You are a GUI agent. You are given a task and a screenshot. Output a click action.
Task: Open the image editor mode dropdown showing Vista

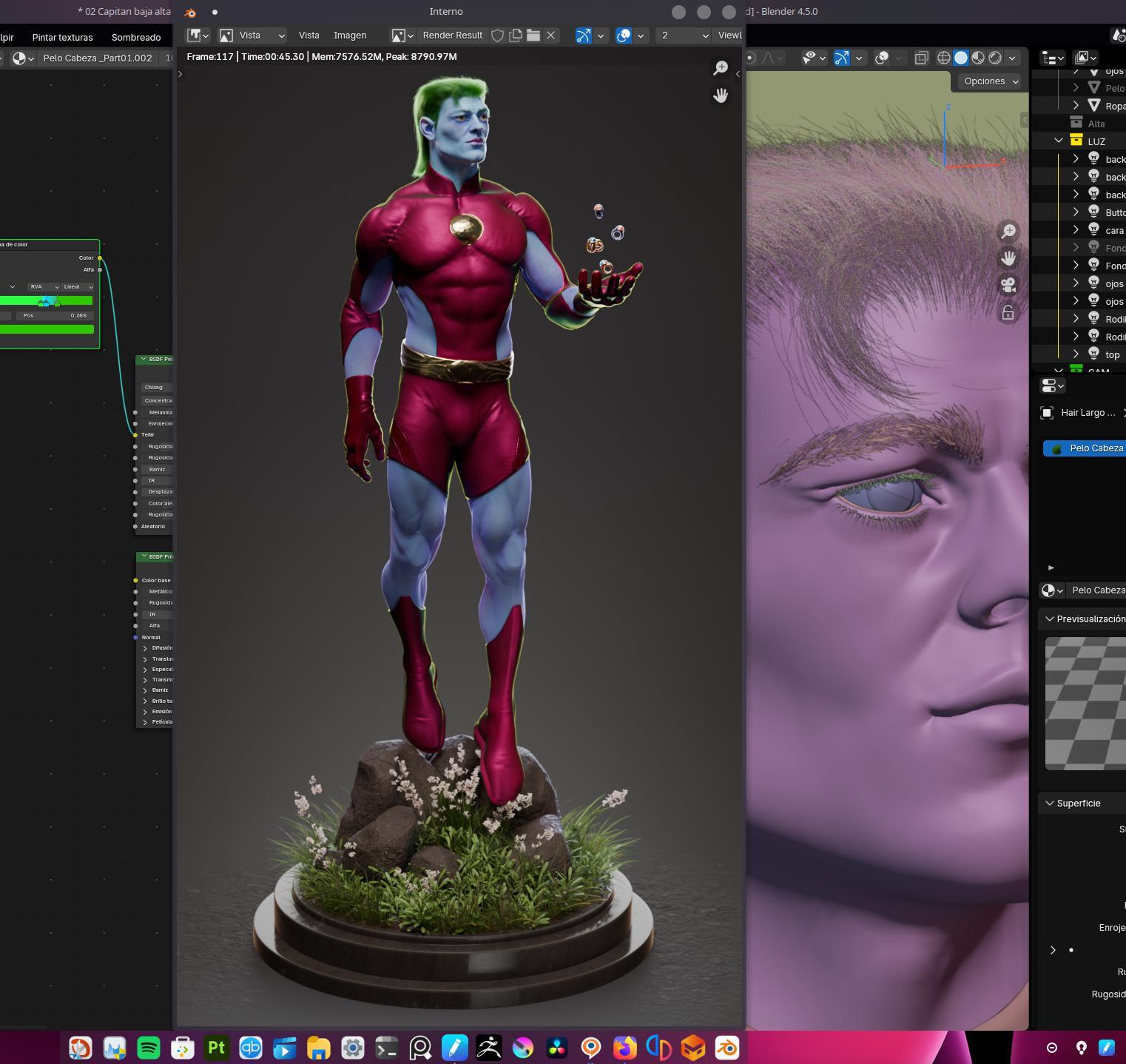pyautogui.click(x=252, y=35)
